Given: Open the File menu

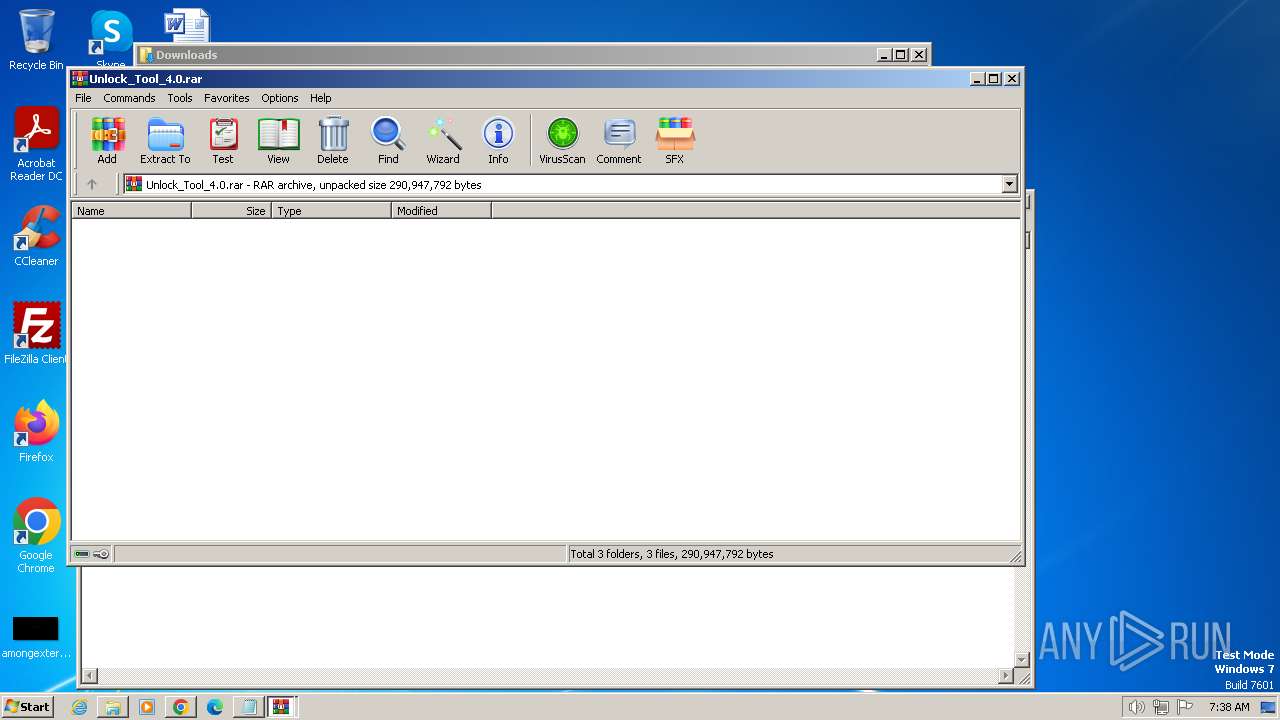Looking at the screenshot, I should coord(83,98).
